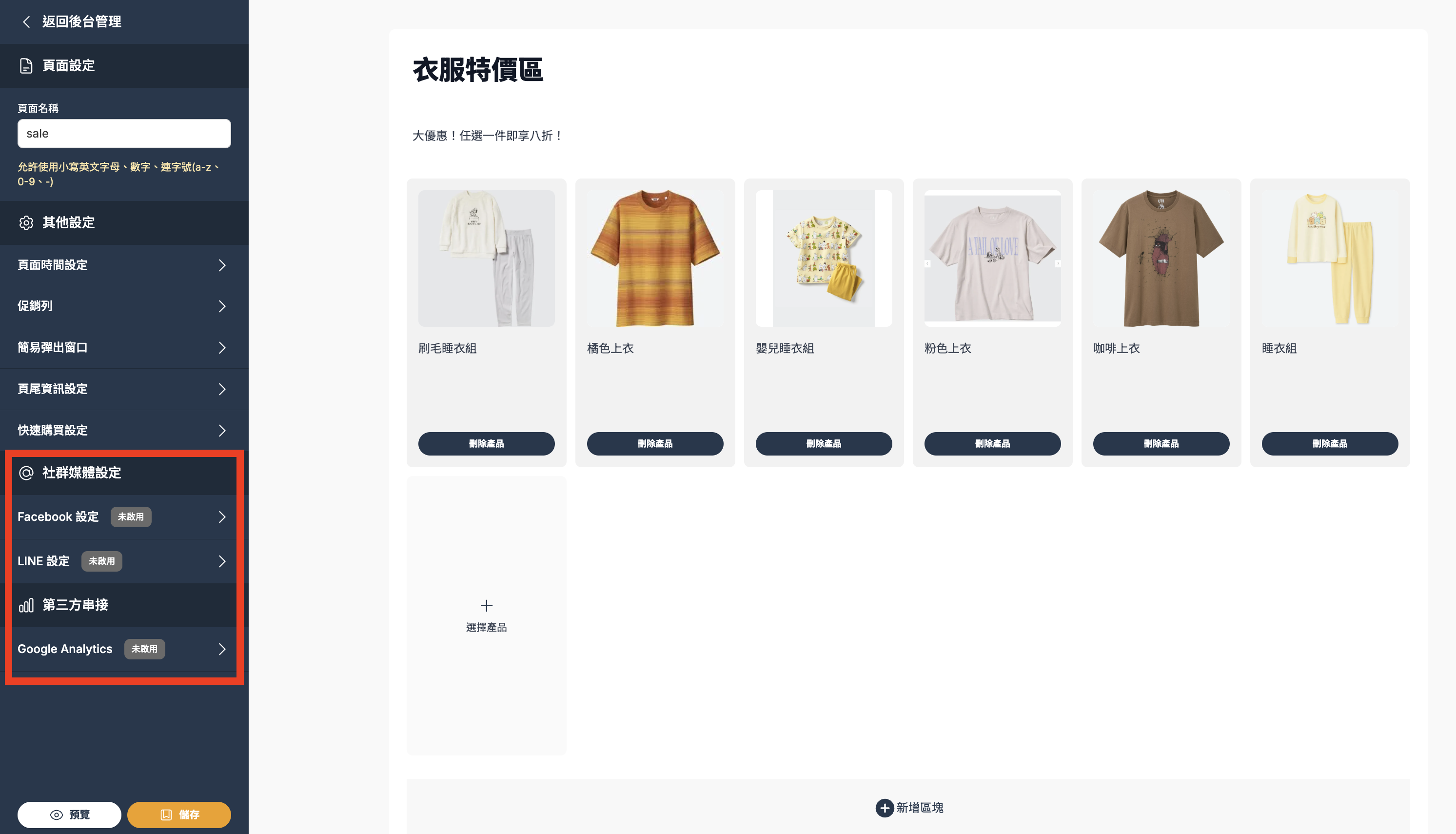This screenshot has width=1456, height=834.
Task: Click the 頁面名稱 input field containing sale
Action: pos(124,134)
